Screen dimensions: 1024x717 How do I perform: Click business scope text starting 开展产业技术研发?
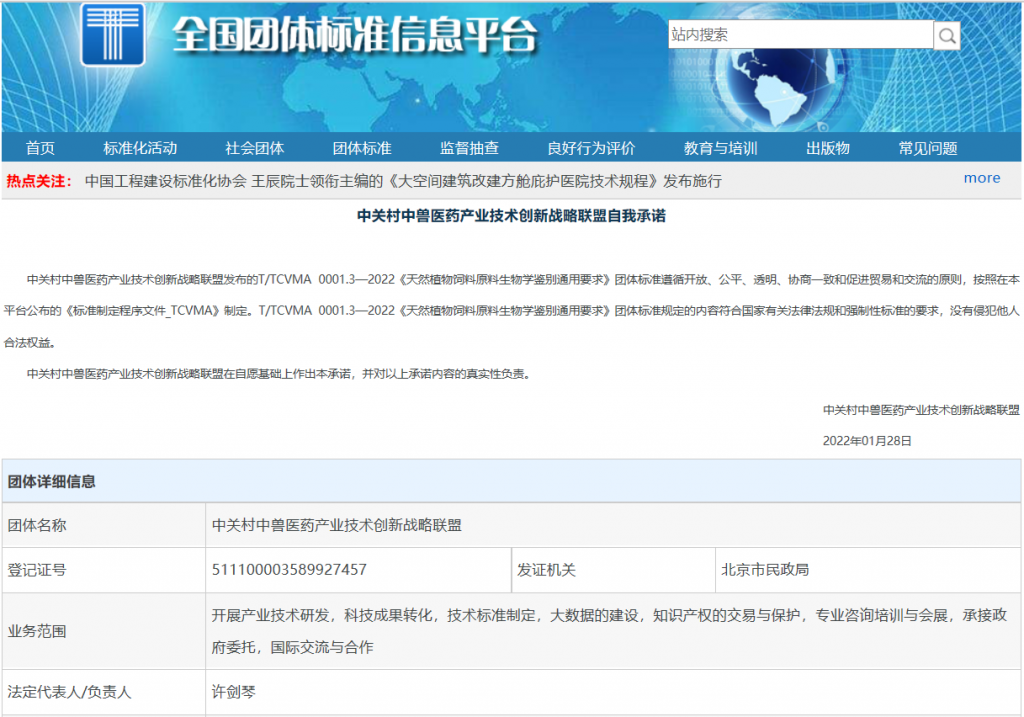[x=609, y=631]
